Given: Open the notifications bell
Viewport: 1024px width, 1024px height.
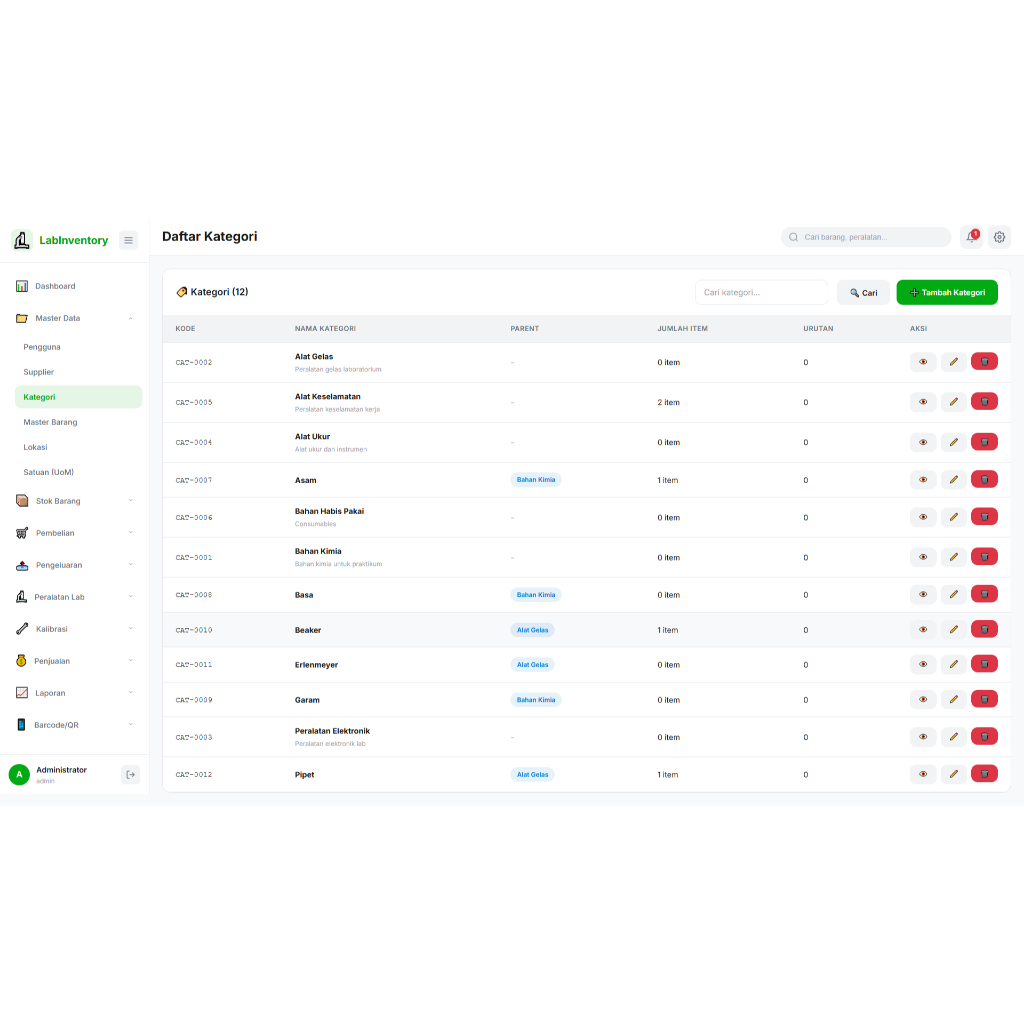Looking at the screenshot, I should [x=972, y=237].
